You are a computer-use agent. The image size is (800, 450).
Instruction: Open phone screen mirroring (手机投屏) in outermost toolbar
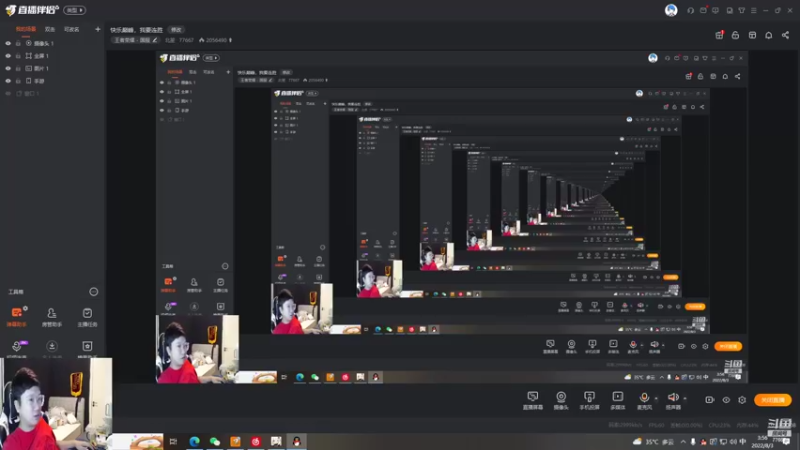[589, 400]
